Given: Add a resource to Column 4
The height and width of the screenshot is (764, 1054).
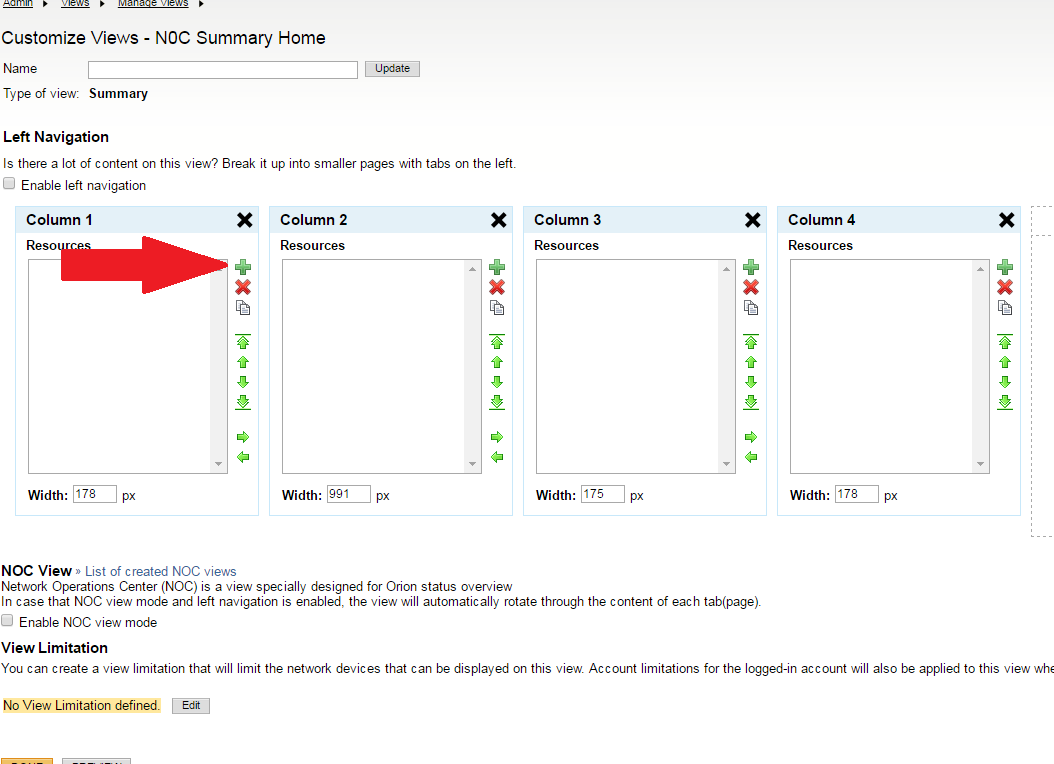Looking at the screenshot, I should (x=1005, y=267).
